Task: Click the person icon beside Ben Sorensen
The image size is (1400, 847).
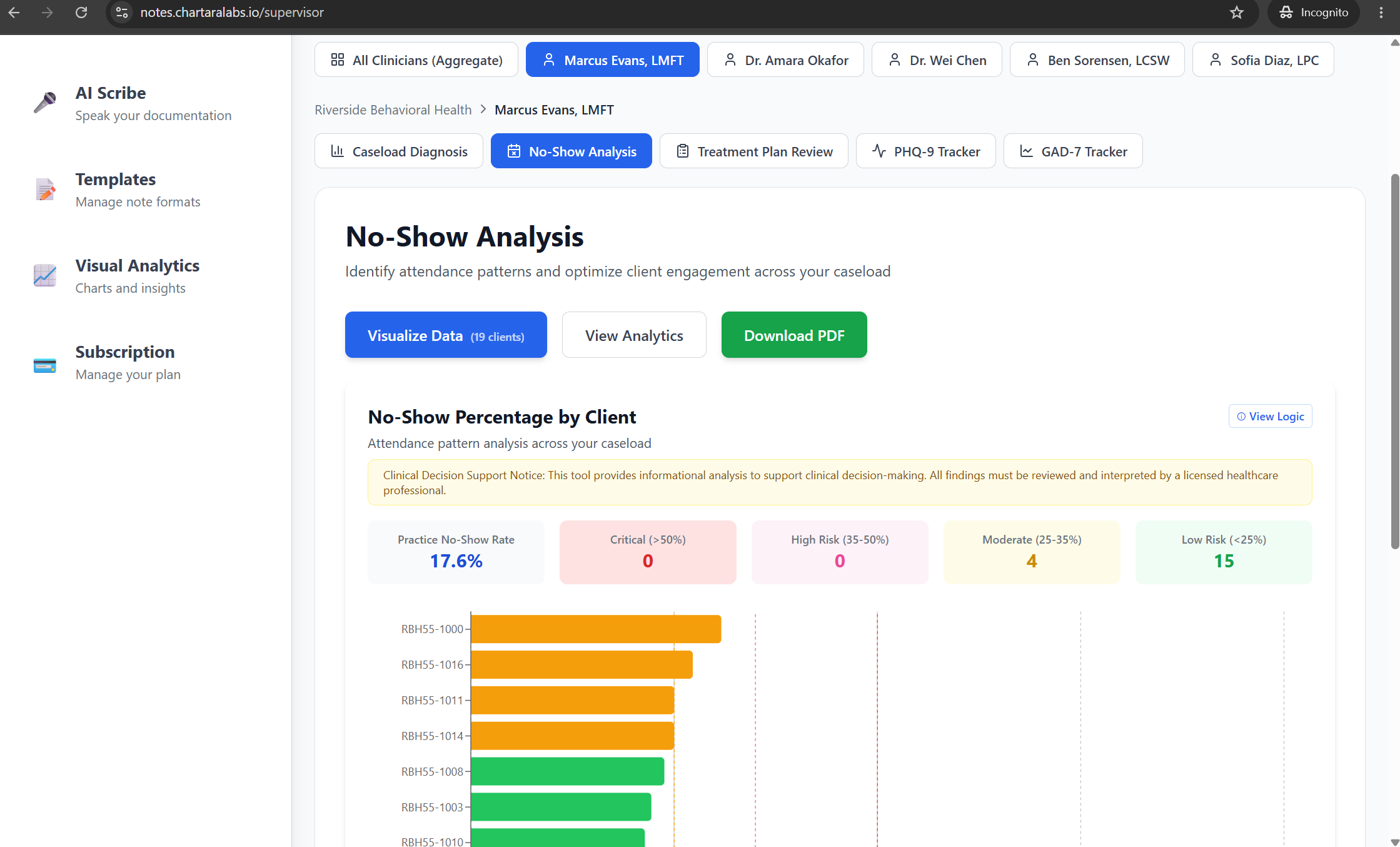Action: (1033, 59)
